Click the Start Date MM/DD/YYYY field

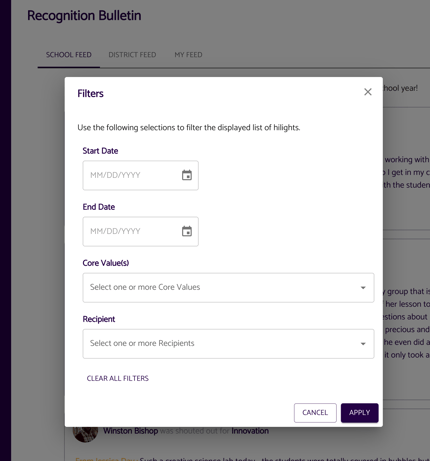tap(140, 175)
